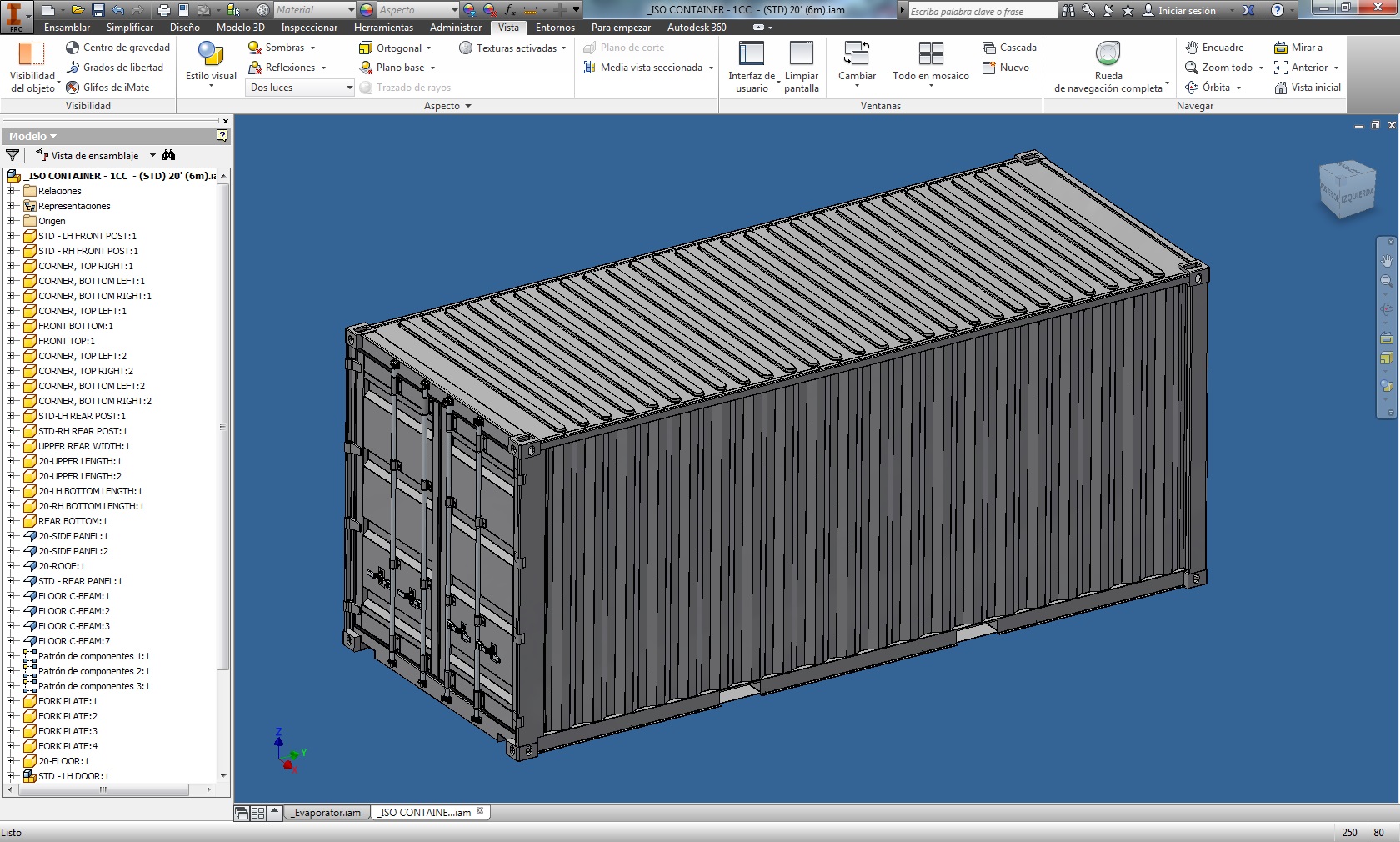Click the Media vista seccionada icon
Image resolution: width=1400 pixels, height=842 pixels.
590,68
